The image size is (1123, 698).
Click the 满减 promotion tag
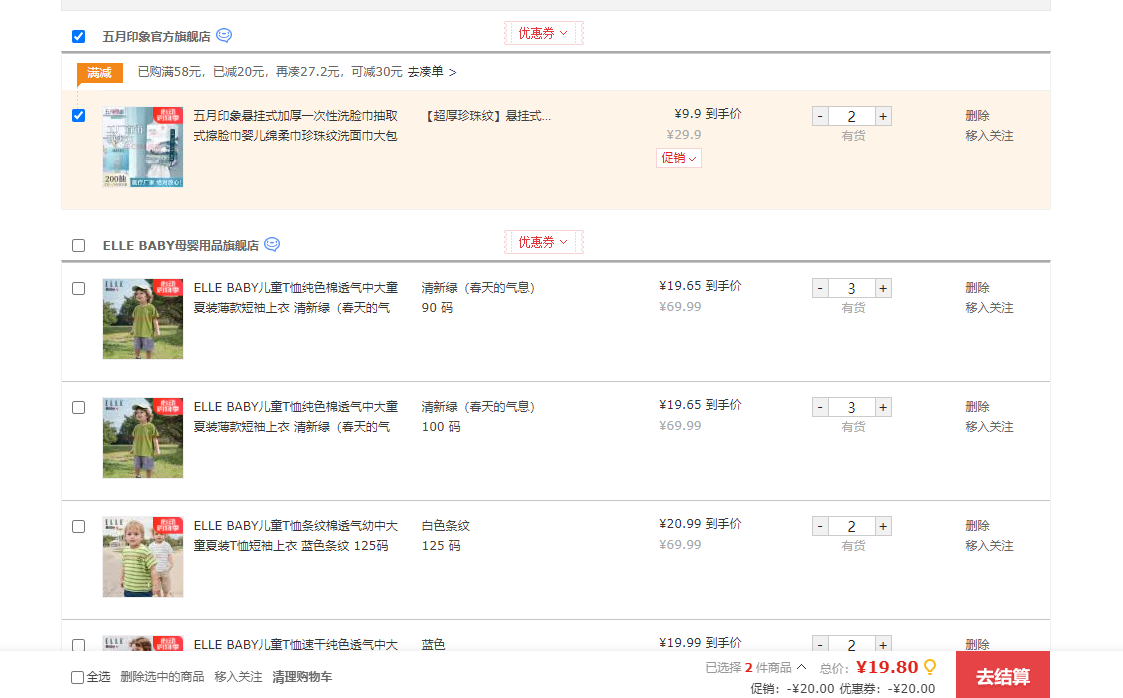tap(100, 72)
